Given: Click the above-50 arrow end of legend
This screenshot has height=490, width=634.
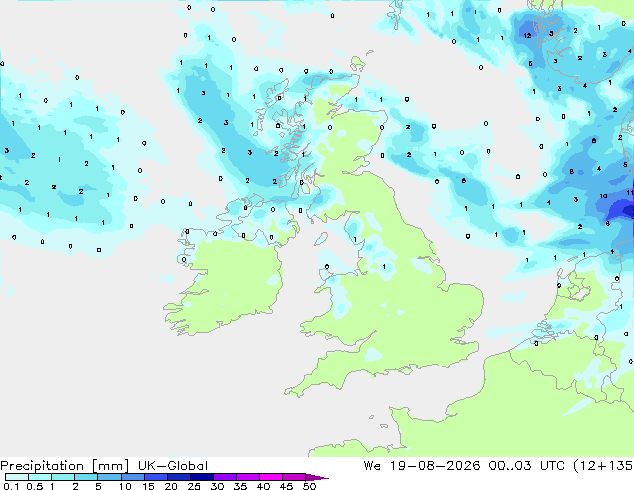Looking at the screenshot, I should coord(317,477).
